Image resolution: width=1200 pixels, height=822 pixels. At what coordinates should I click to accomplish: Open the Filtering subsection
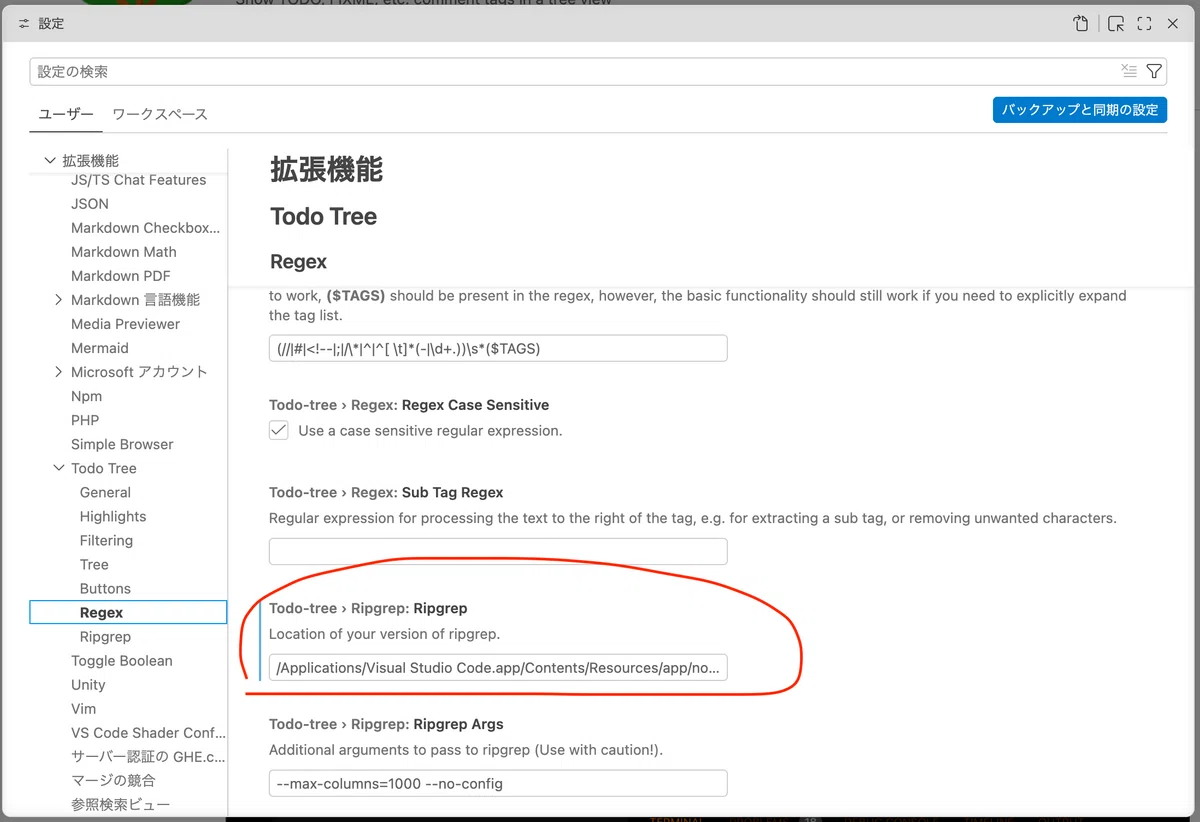tap(106, 540)
